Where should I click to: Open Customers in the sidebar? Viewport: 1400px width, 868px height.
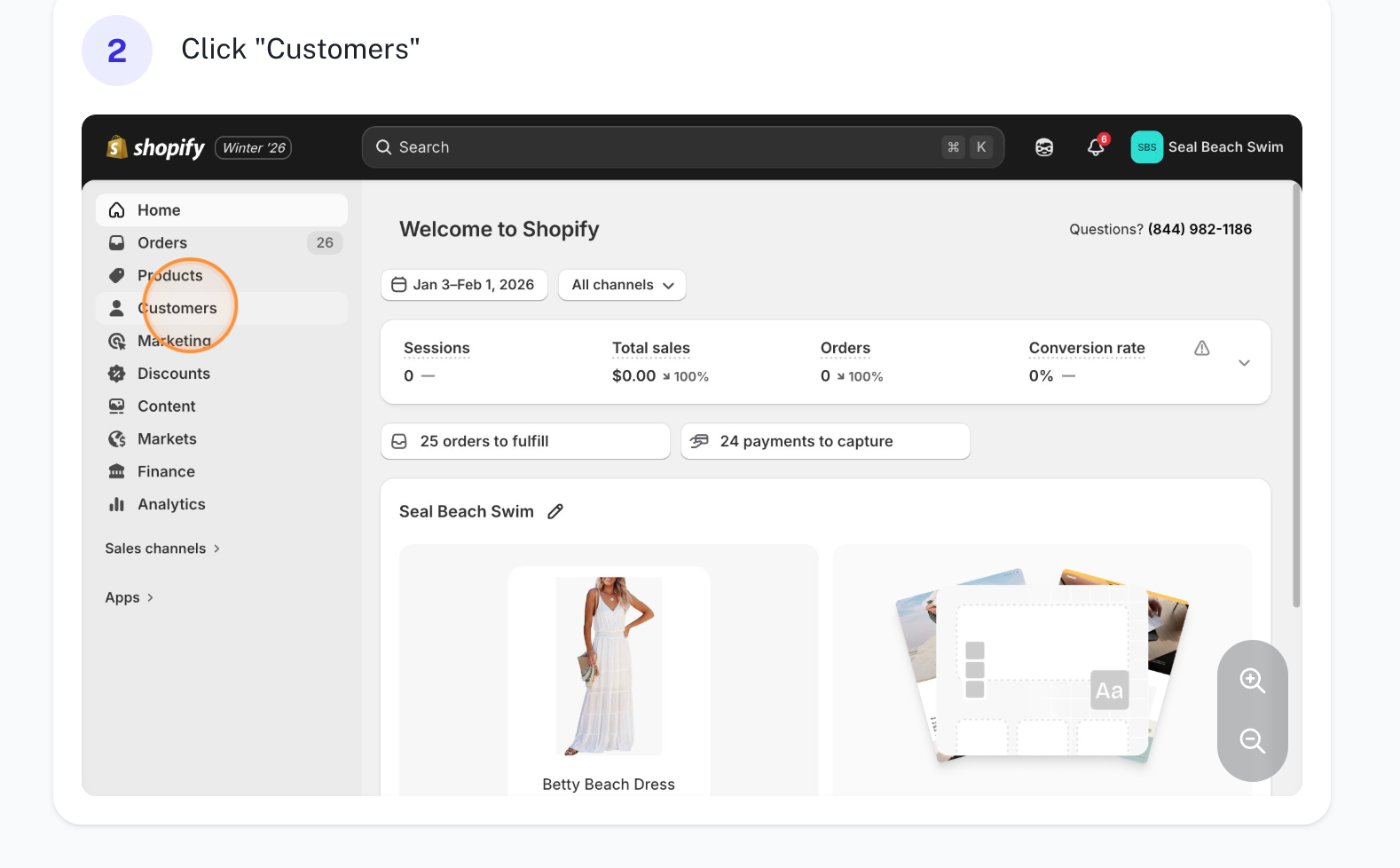177,308
